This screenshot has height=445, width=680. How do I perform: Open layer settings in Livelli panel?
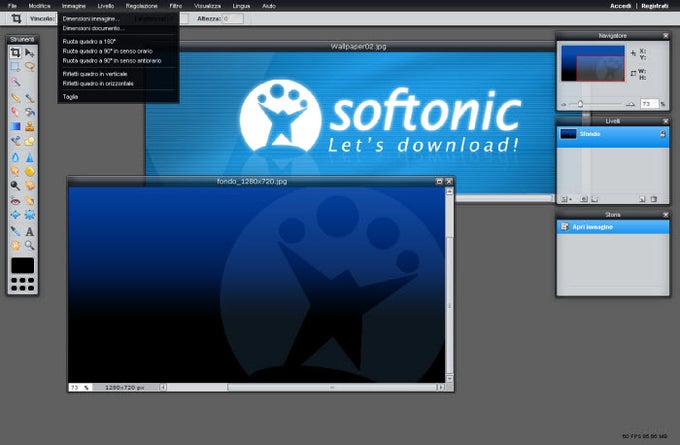pyautogui.click(x=565, y=199)
